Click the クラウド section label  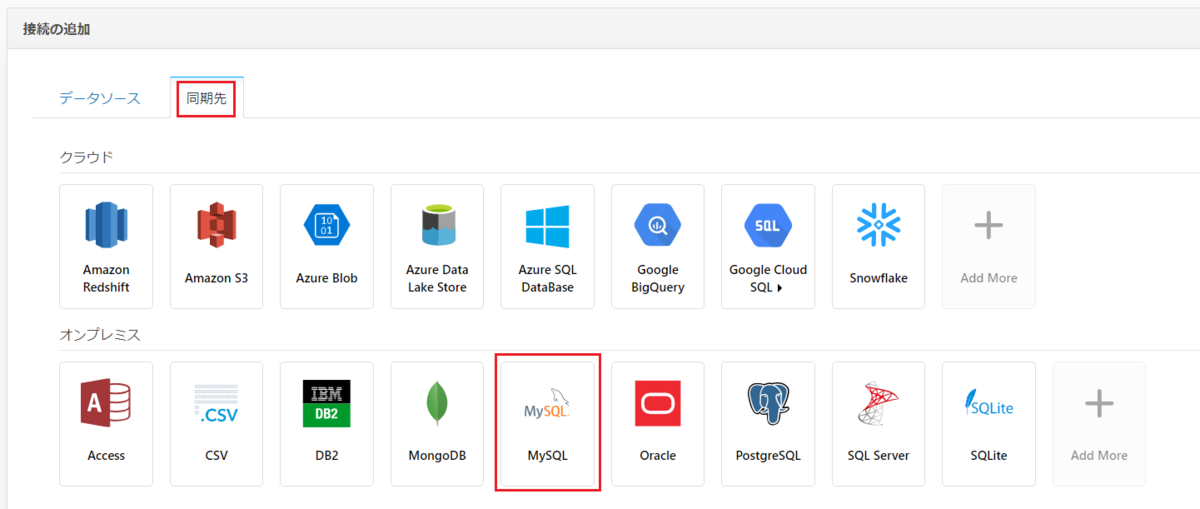(86, 157)
